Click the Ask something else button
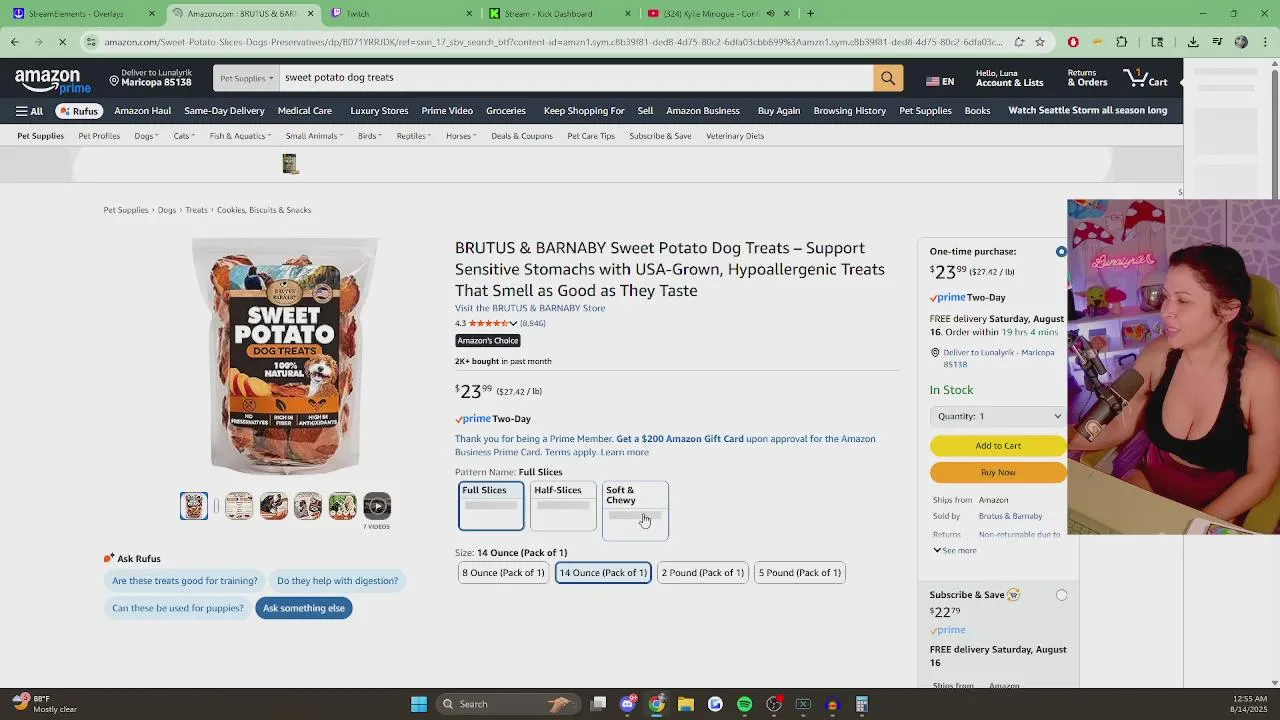The width and height of the screenshot is (1280, 720). point(304,608)
